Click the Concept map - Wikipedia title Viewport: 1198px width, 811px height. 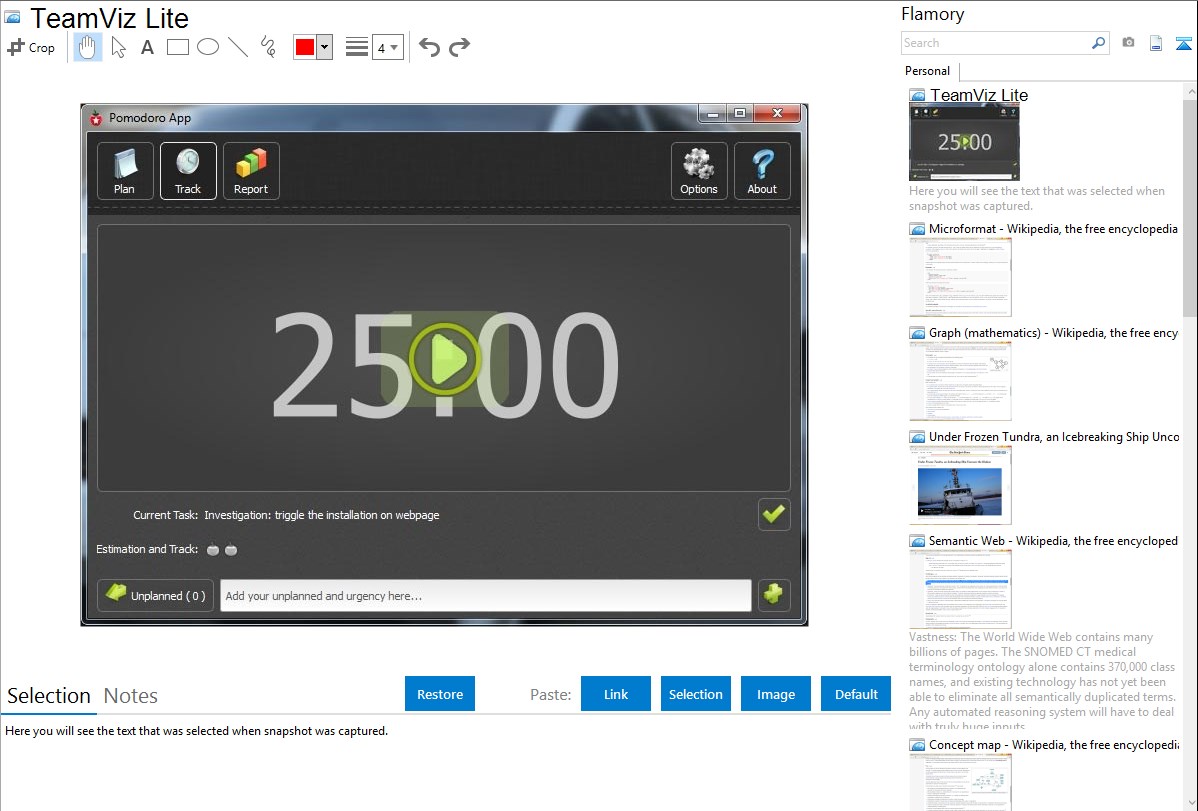(1053, 744)
